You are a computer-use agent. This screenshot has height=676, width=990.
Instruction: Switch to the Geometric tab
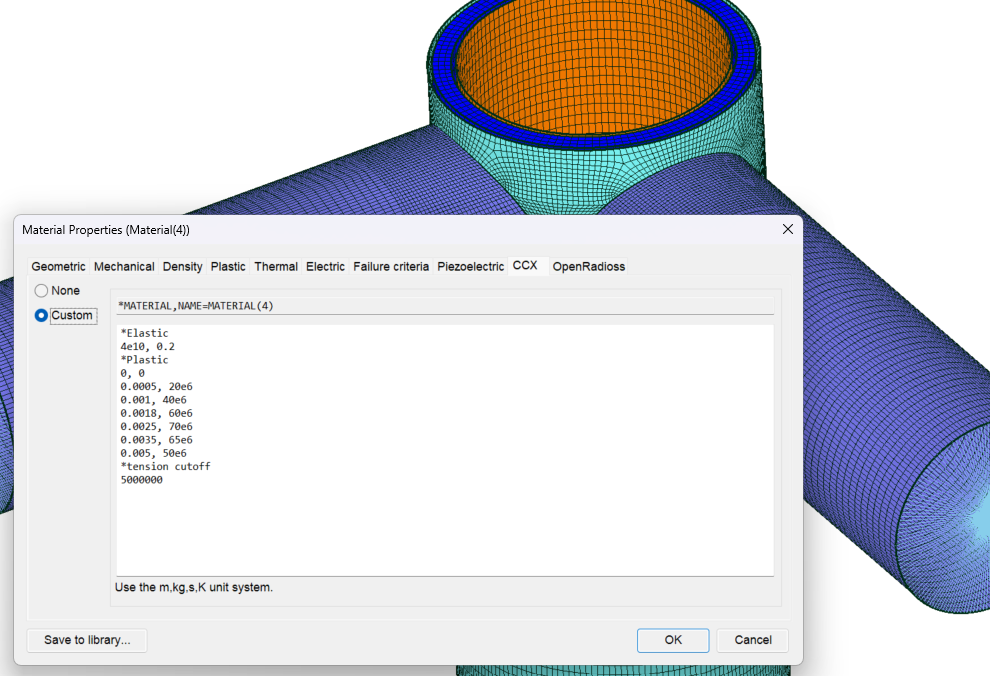(58, 266)
